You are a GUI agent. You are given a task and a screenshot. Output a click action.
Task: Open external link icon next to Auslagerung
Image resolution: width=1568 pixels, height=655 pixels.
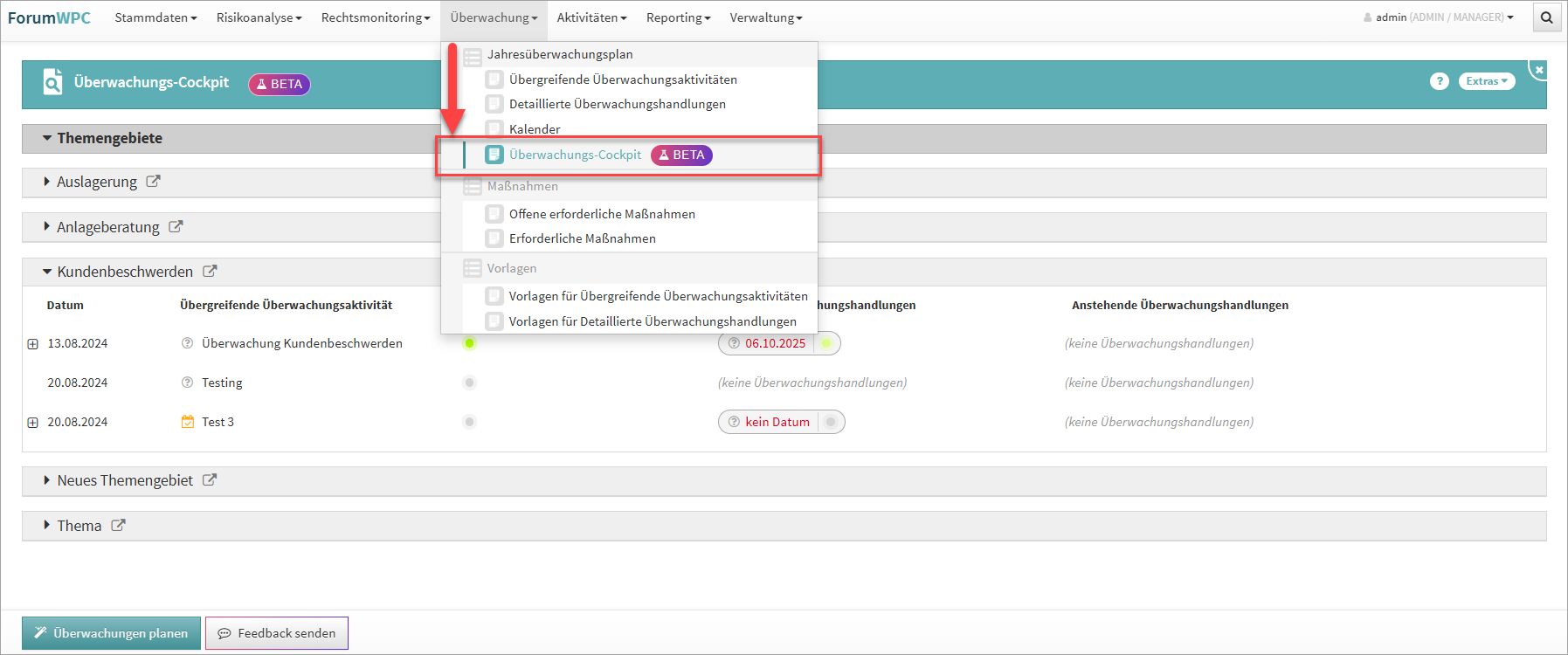point(153,182)
